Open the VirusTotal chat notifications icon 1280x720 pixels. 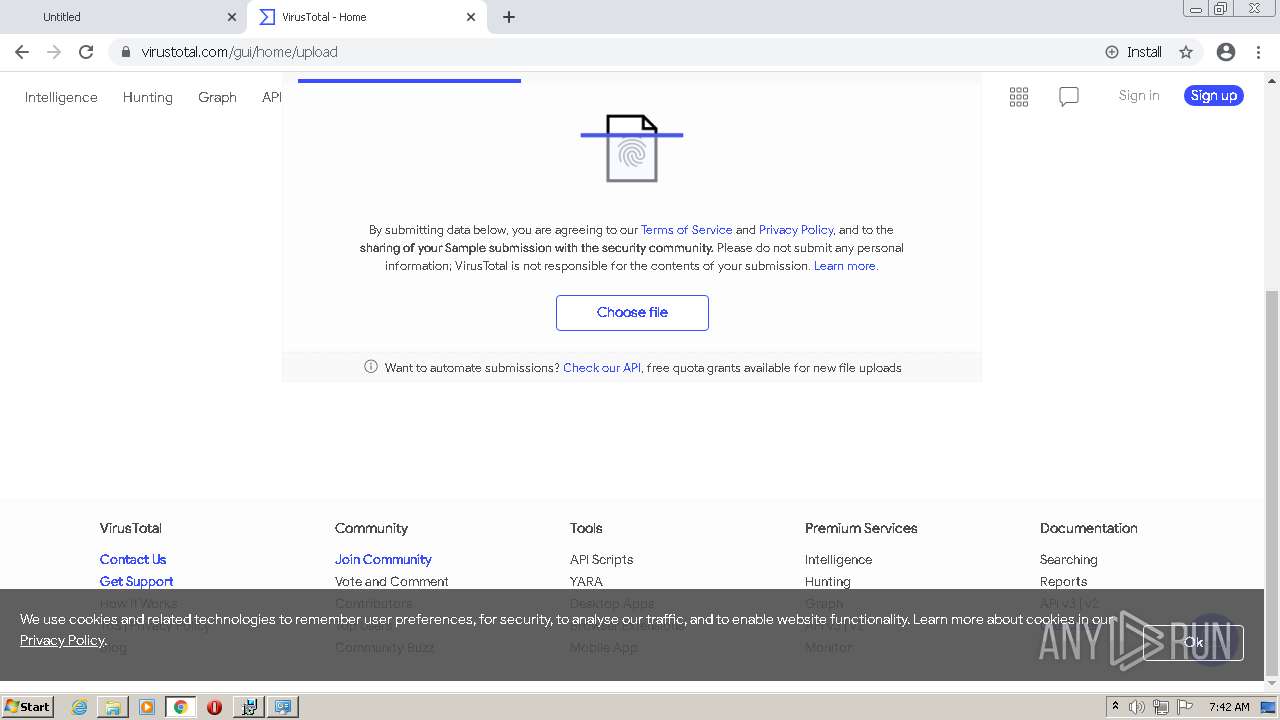click(1069, 97)
